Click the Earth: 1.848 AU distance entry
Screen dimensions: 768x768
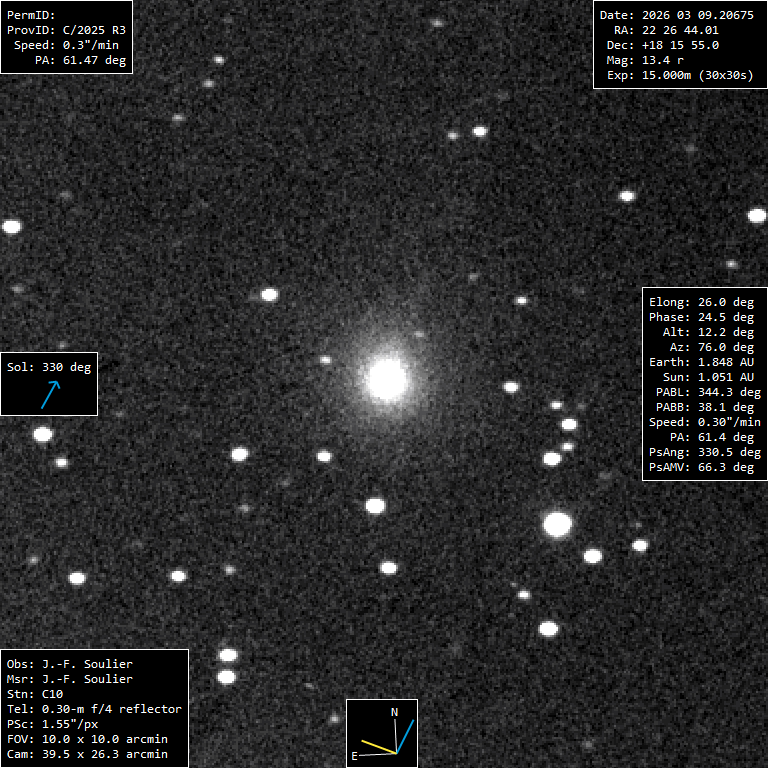coord(701,361)
